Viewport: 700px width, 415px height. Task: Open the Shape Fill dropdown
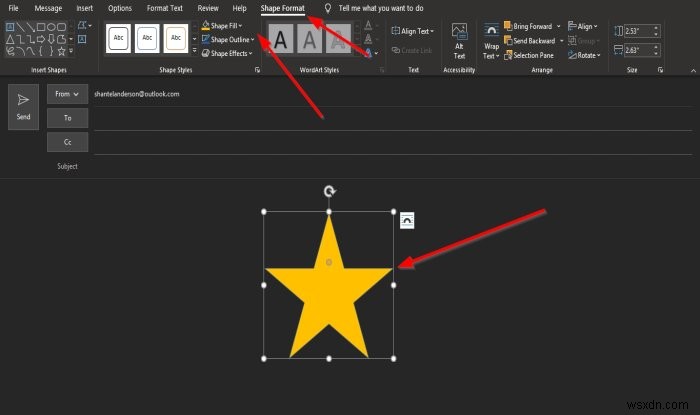coord(222,25)
